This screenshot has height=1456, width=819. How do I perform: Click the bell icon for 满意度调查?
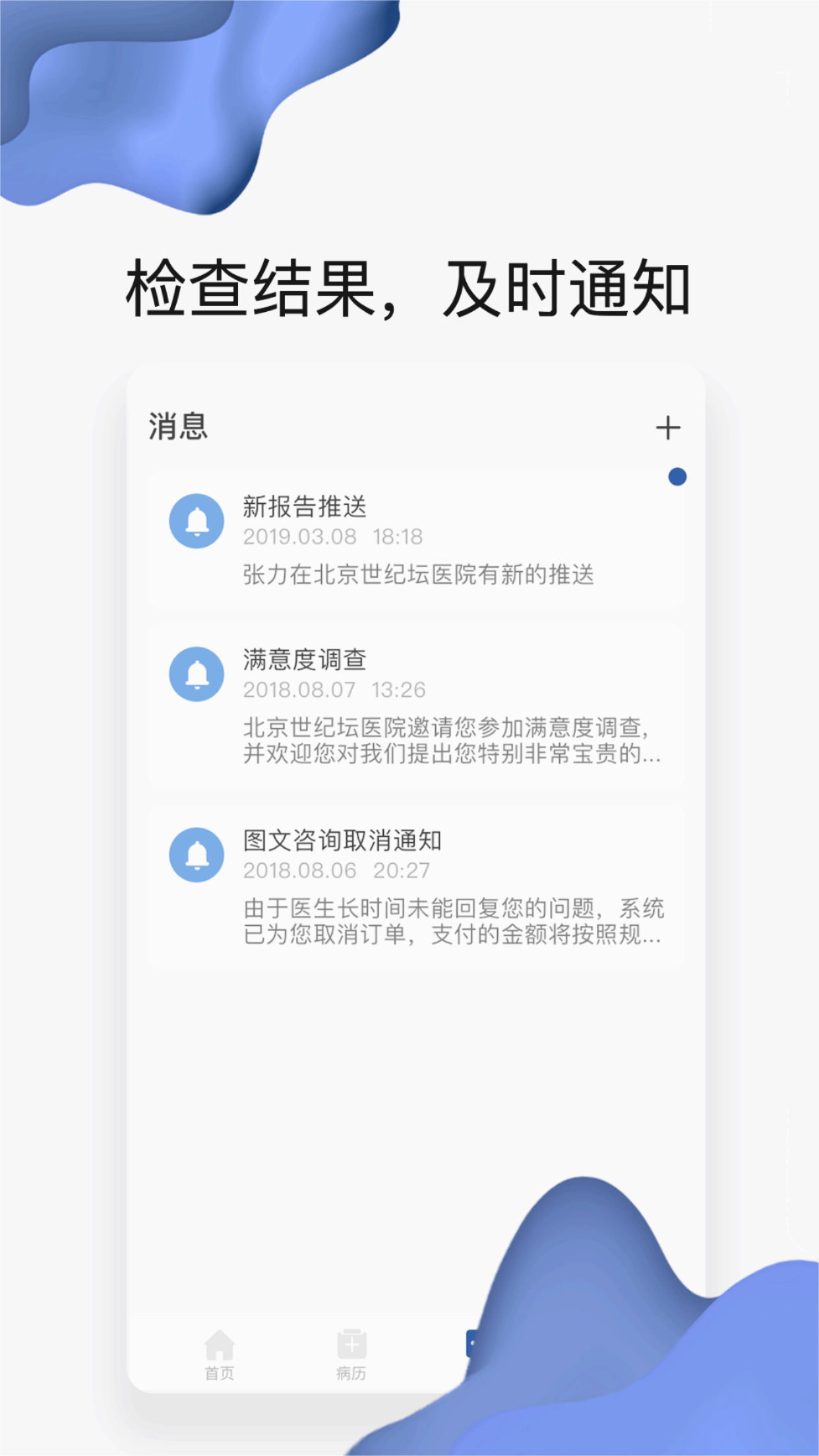click(x=197, y=674)
